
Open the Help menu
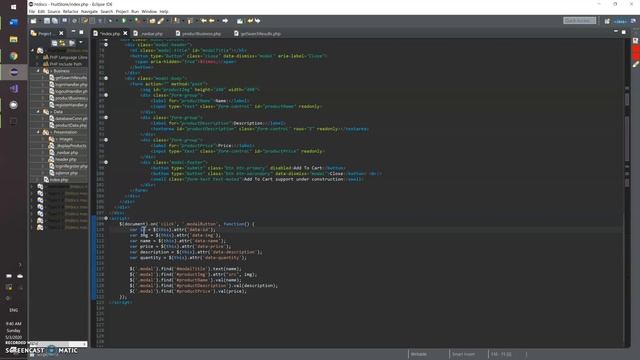pos(164,11)
